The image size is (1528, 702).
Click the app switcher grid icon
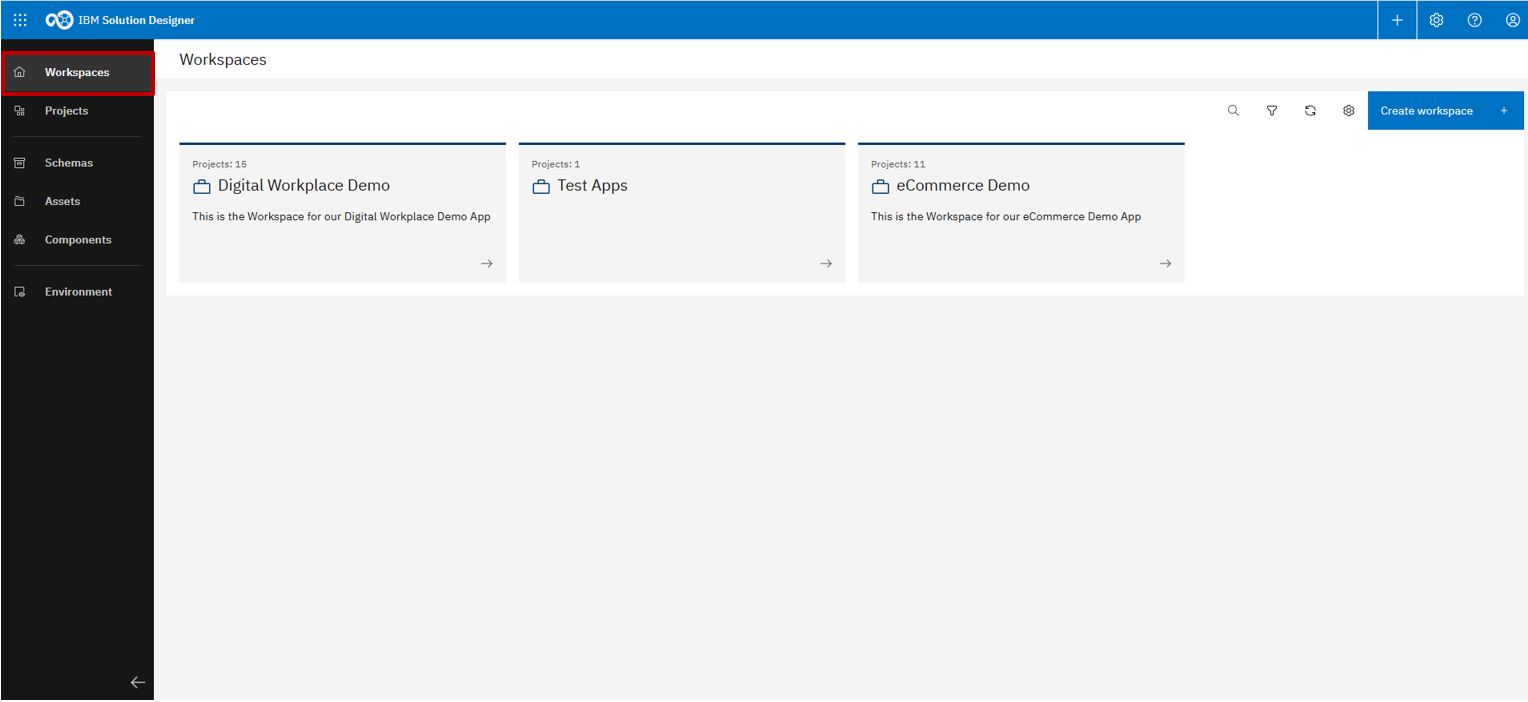[19, 19]
